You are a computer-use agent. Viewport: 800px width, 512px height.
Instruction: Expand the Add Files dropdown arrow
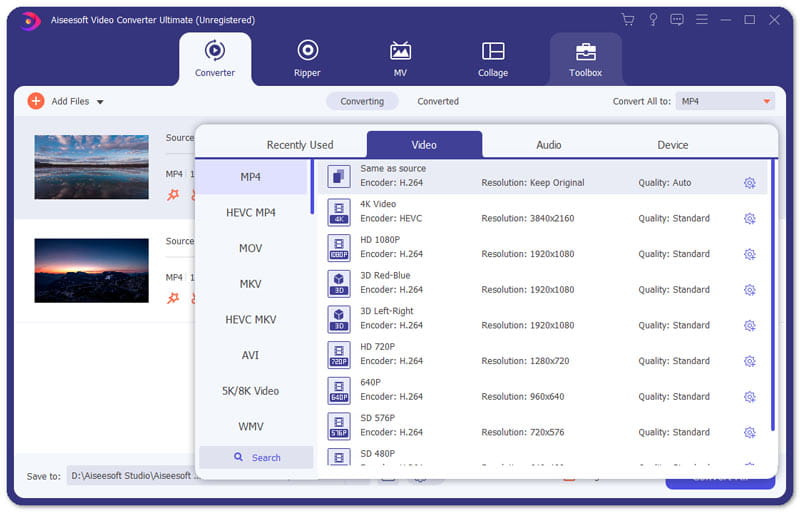pos(101,102)
